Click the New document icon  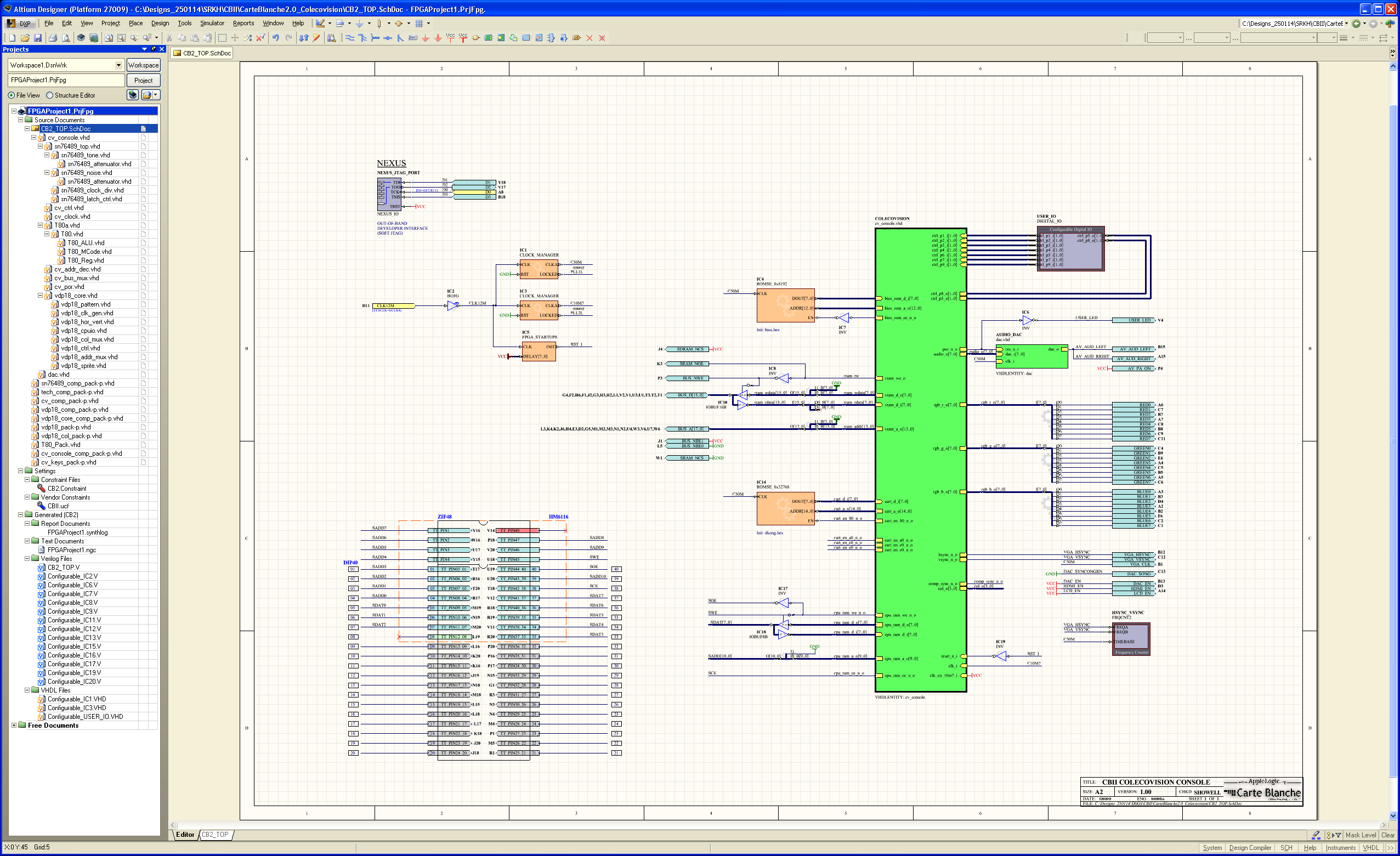13,38
